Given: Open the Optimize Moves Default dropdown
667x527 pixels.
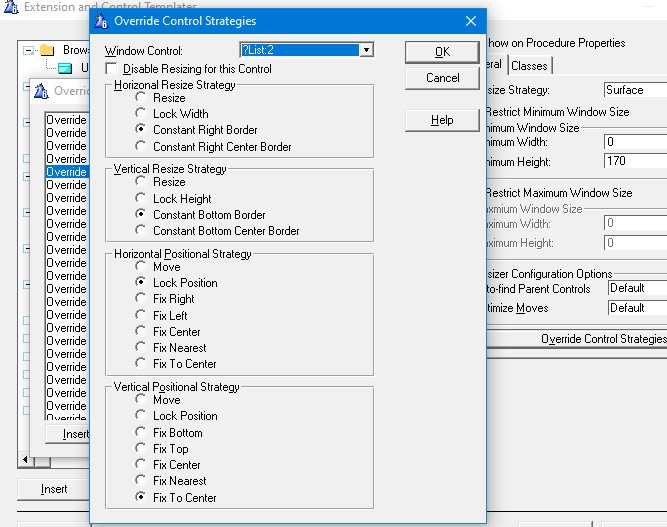Looking at the screenshot, I should pos(636,308).
